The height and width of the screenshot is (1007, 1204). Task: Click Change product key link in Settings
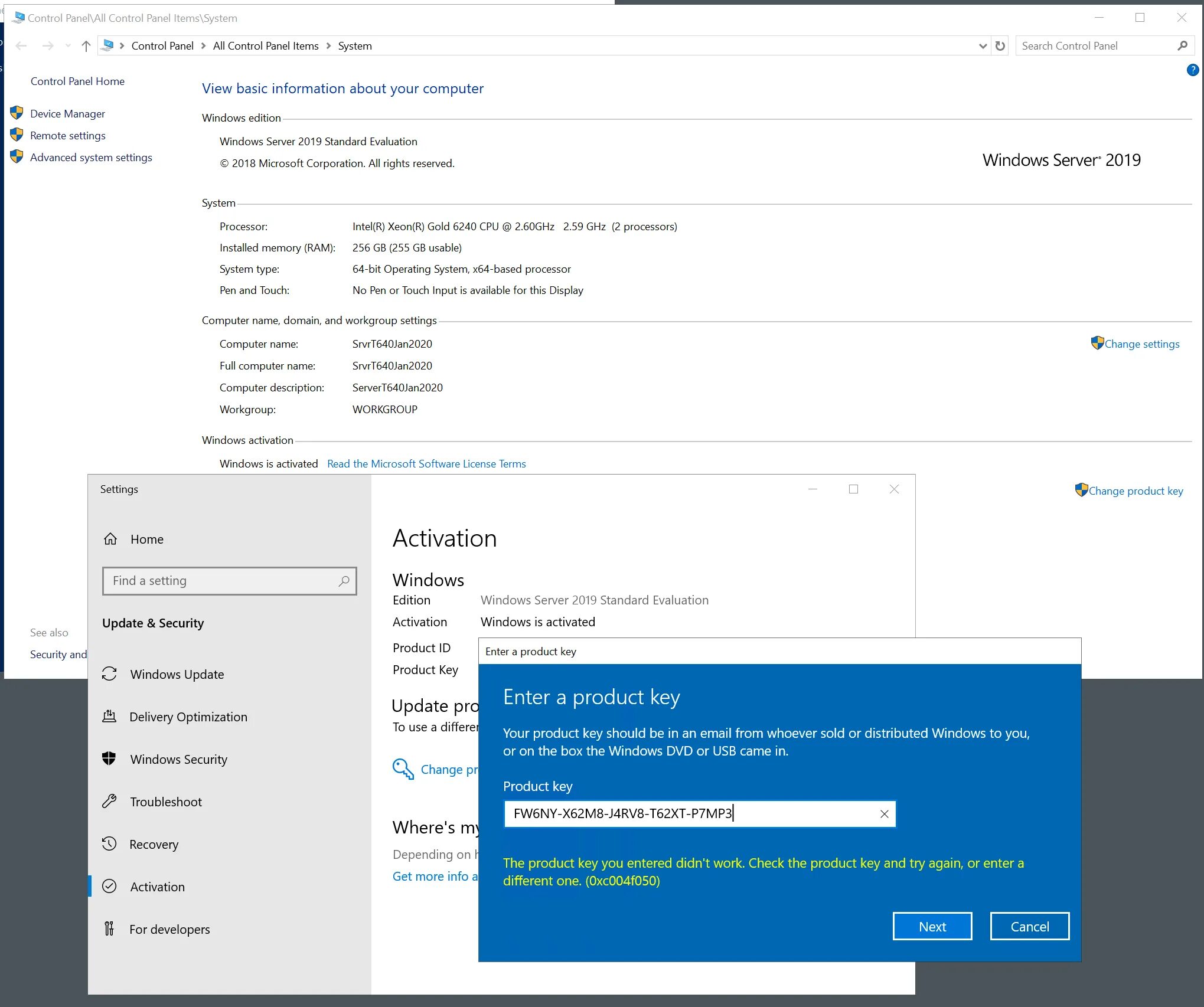[x=449, y=769]
